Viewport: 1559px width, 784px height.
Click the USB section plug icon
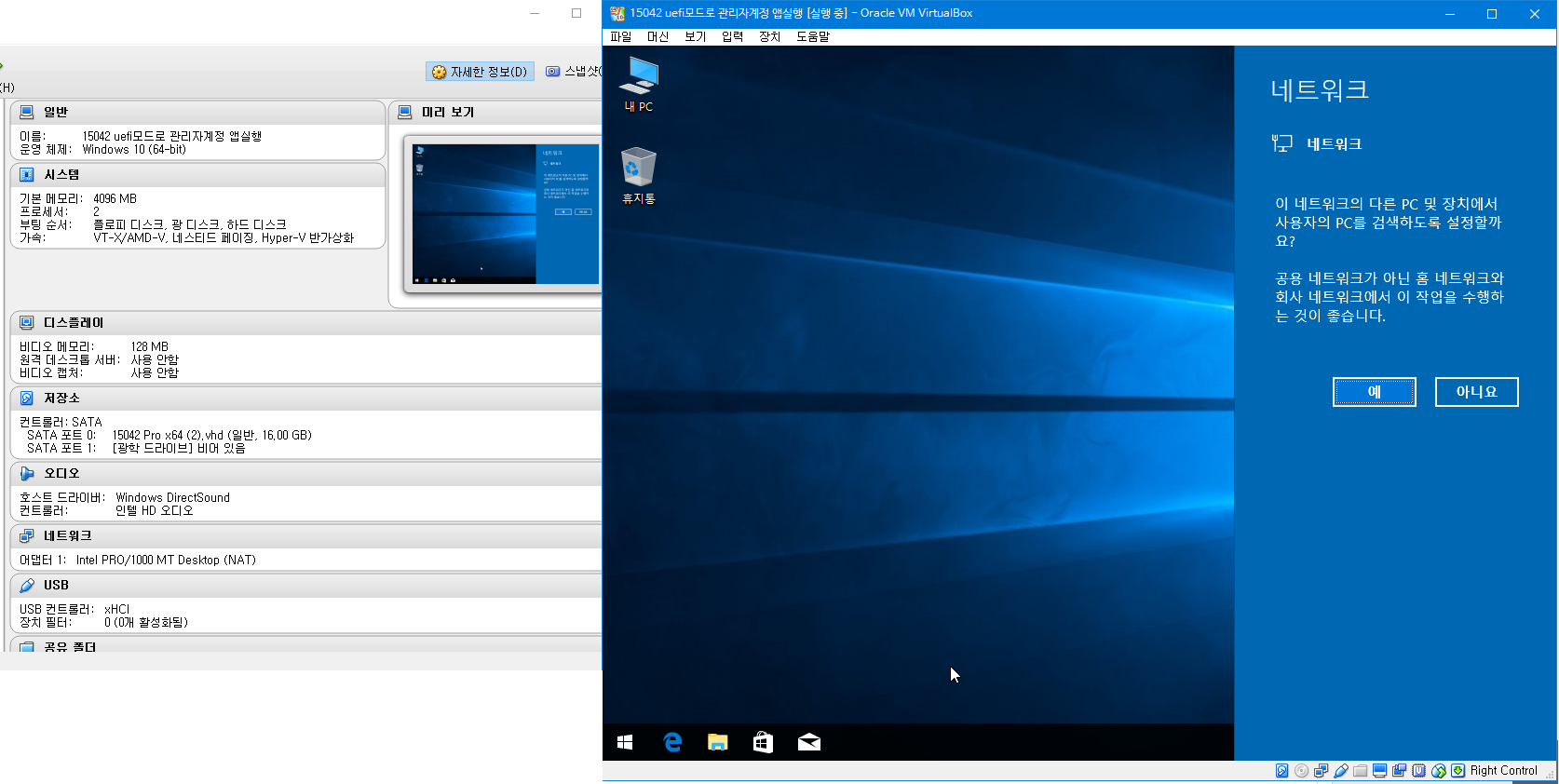click(27, 585)
